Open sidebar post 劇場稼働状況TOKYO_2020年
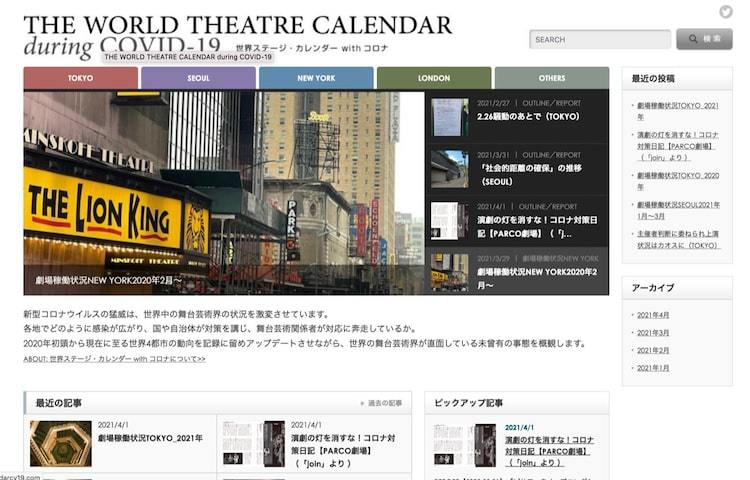 click(678, 181)
